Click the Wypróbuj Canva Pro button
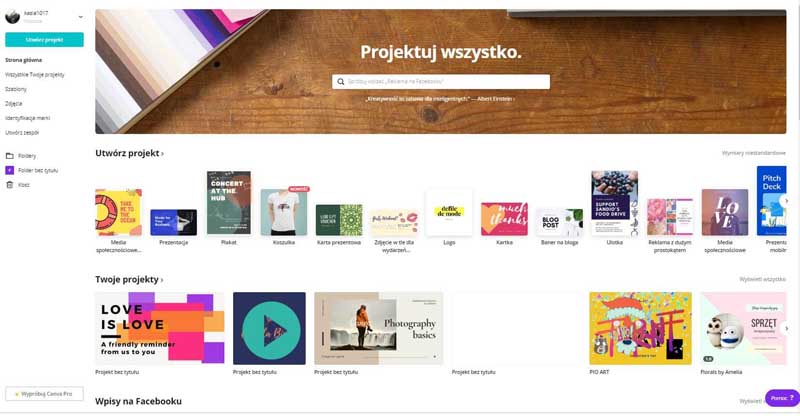 44,394
